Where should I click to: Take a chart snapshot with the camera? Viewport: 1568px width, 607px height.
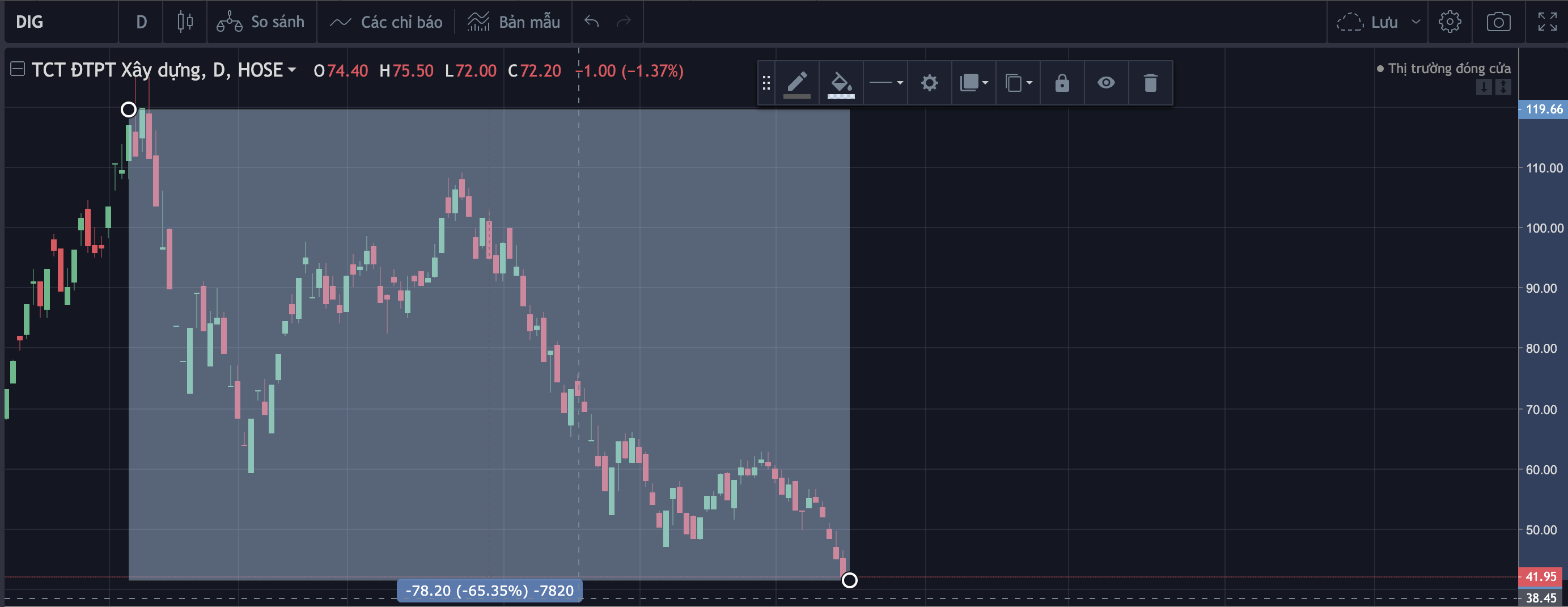pyautogui.click(x=1498, y=22)
